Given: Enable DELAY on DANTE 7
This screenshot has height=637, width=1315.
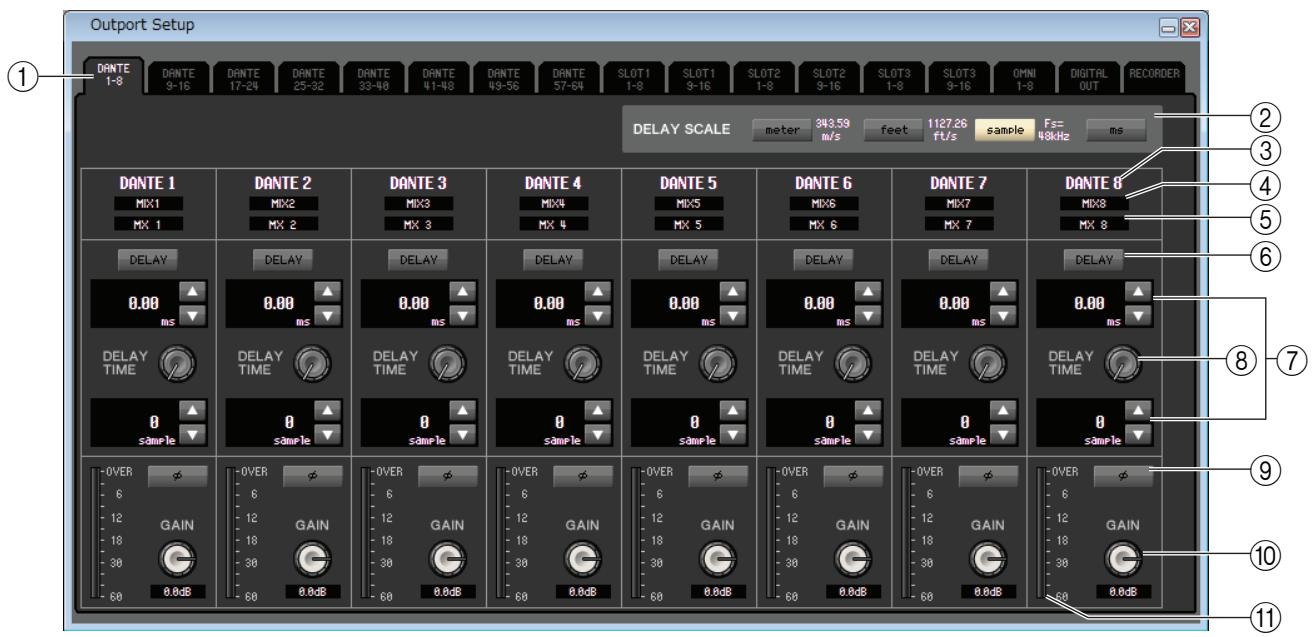Looking at the screenshot, I should point(958,259).
